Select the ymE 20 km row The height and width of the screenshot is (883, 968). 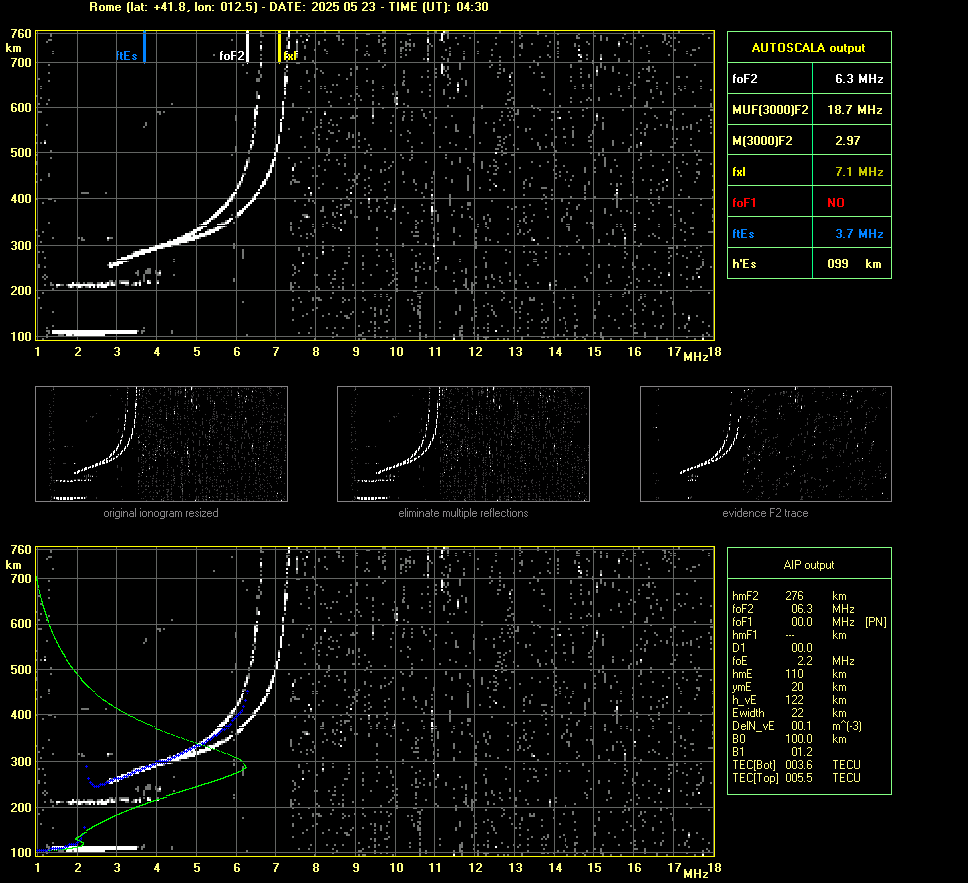click(789, 687)
